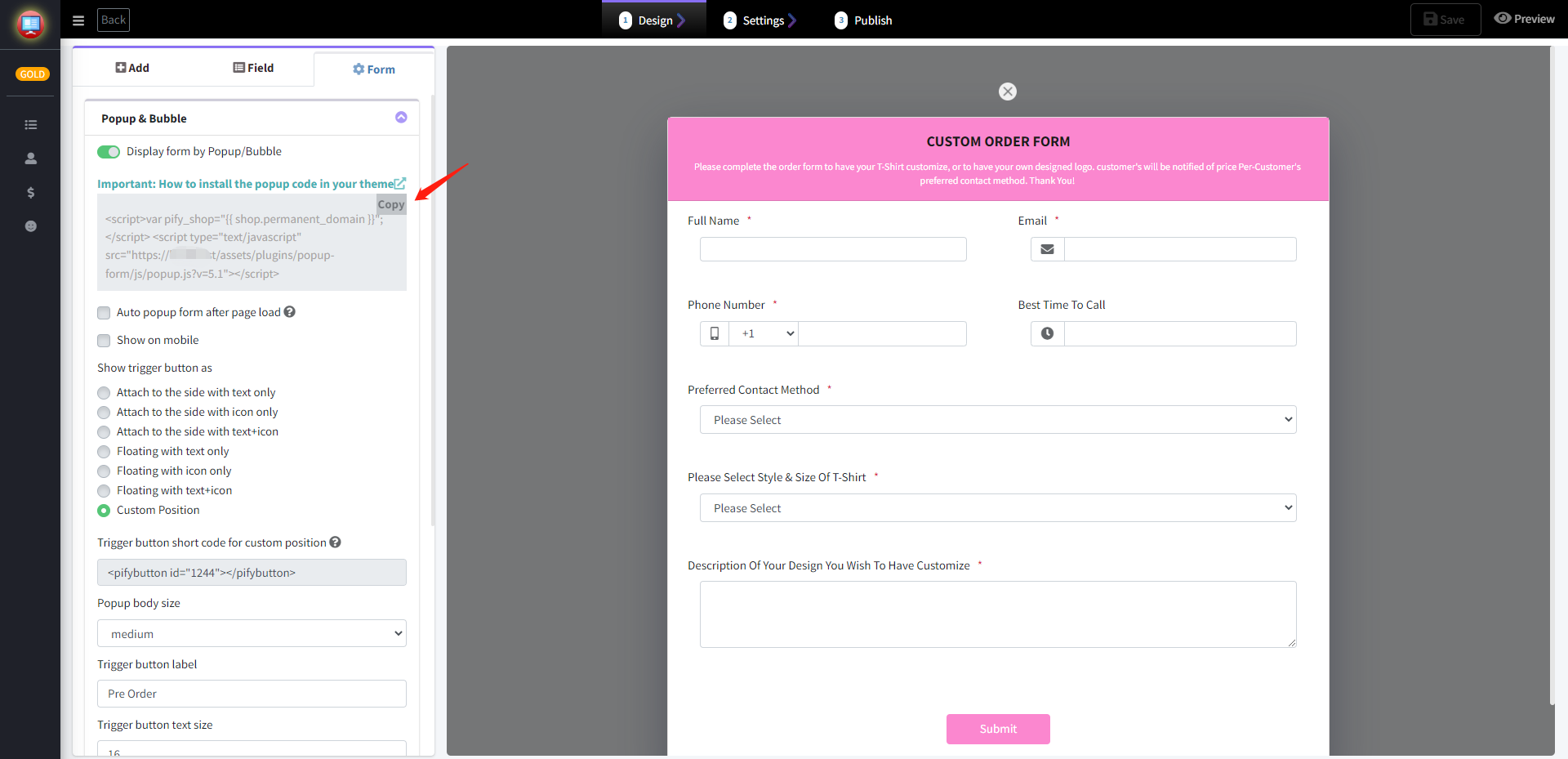Close the popup form preview

[1008, 92]
